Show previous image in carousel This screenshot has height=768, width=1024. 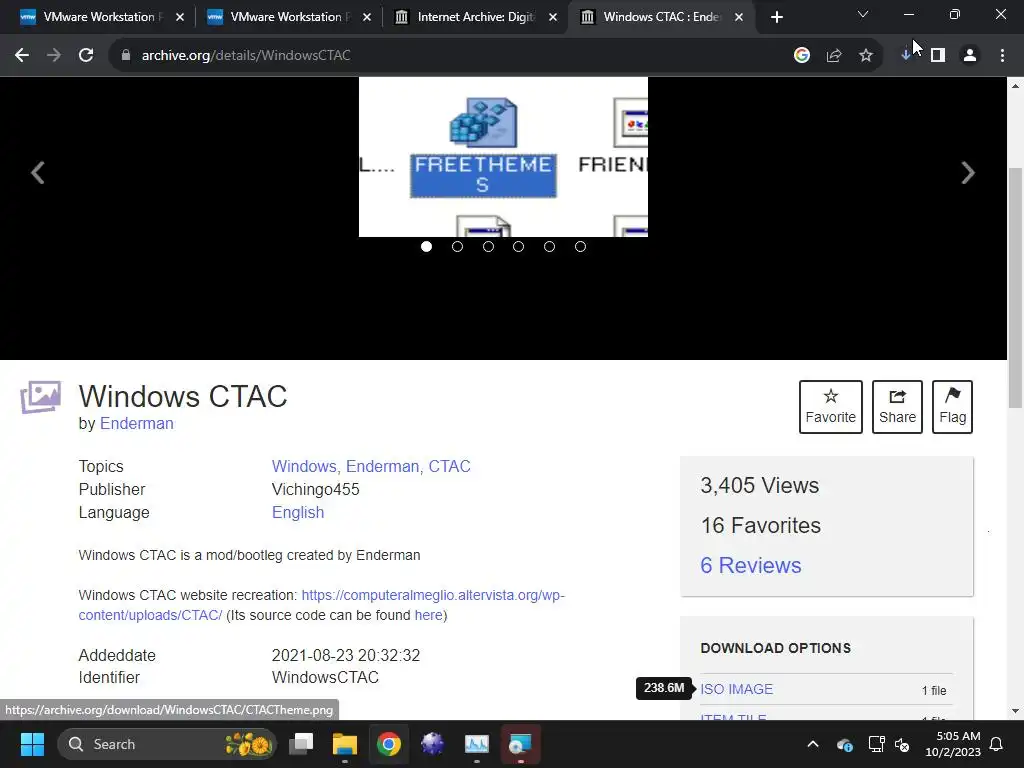pos(38,173)
